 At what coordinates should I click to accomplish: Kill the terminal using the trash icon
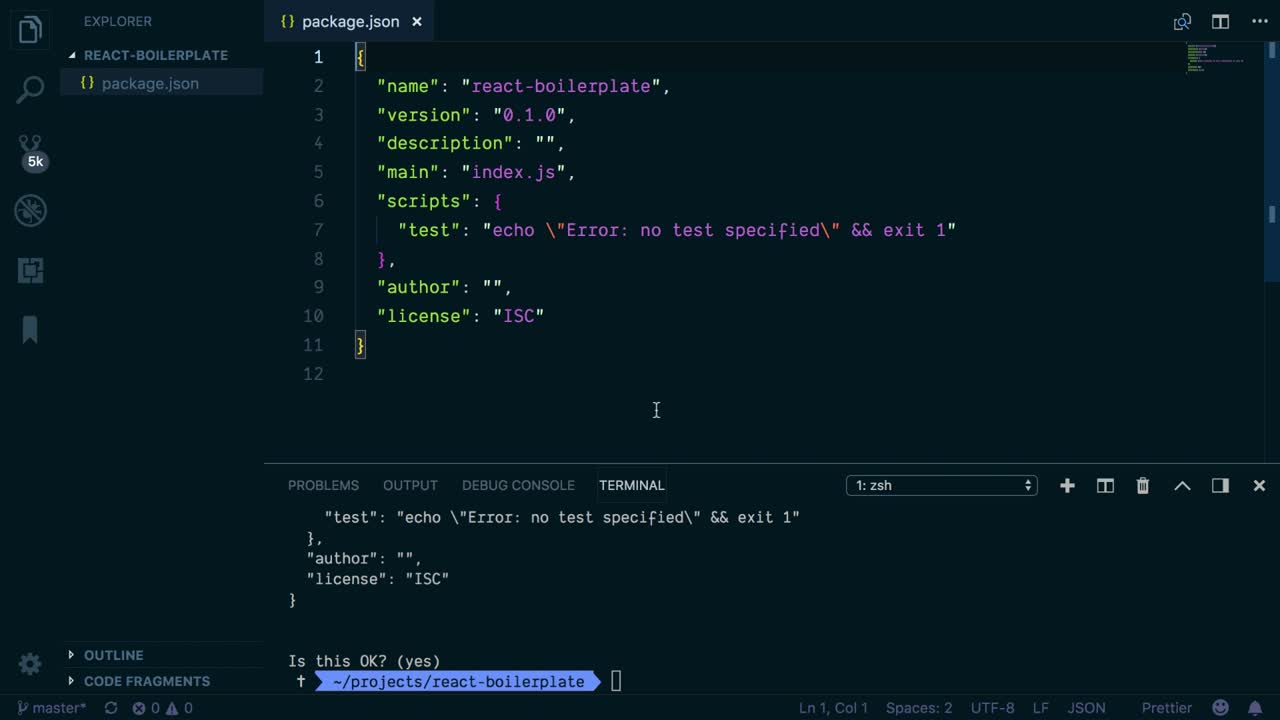tap(1142, 485)
